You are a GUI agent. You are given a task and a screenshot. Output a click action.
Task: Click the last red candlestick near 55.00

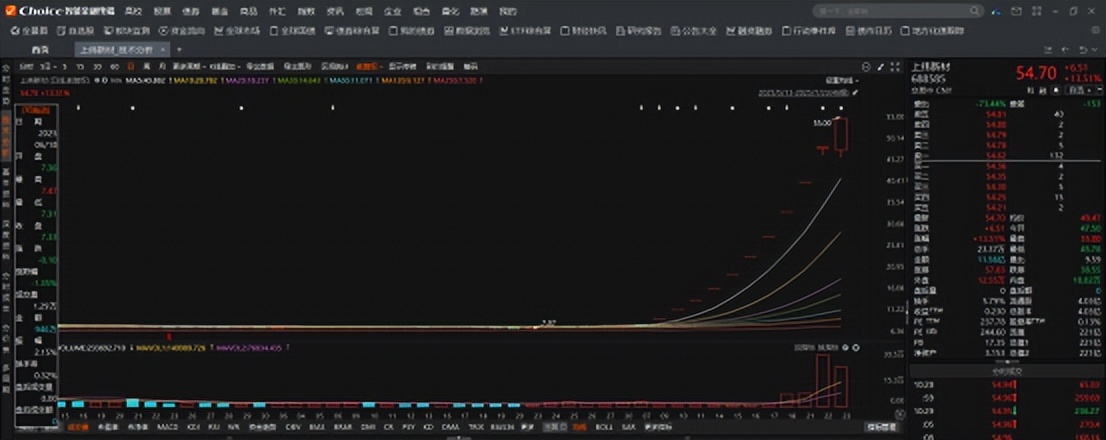pos(840,135)
